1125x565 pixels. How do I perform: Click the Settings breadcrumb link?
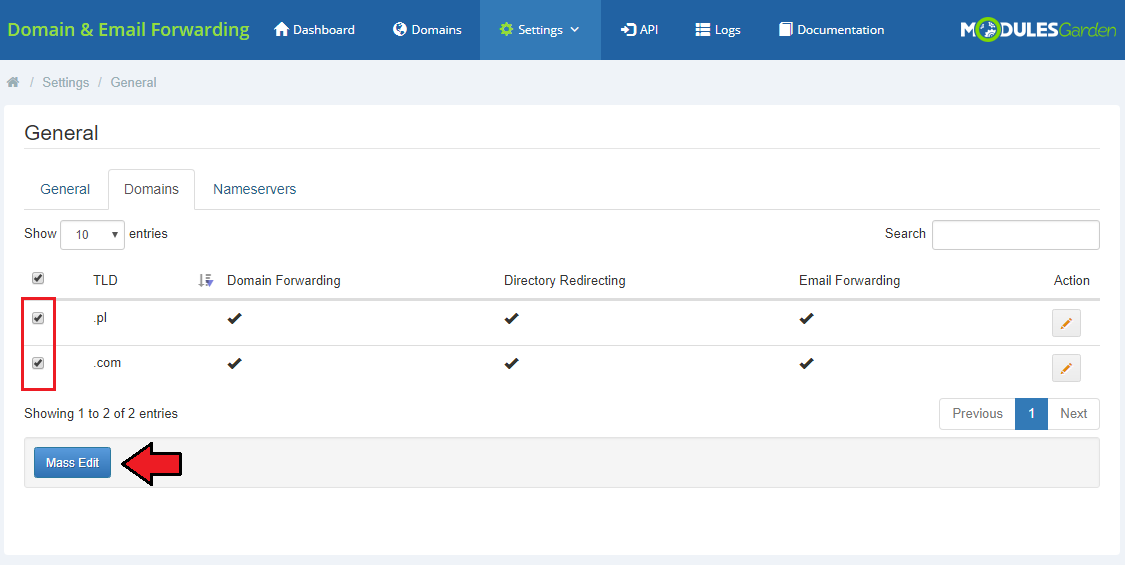(x=65, y=83)
